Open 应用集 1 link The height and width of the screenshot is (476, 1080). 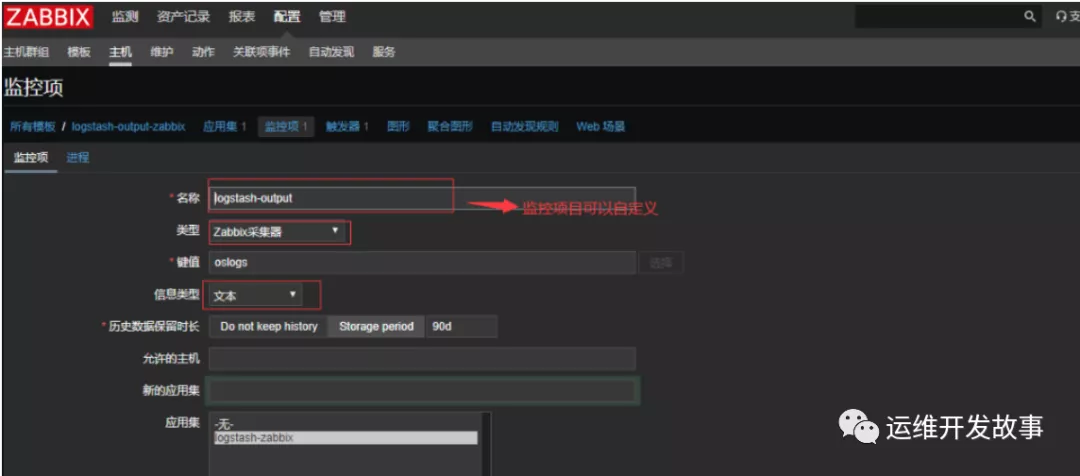click(225, 127)
